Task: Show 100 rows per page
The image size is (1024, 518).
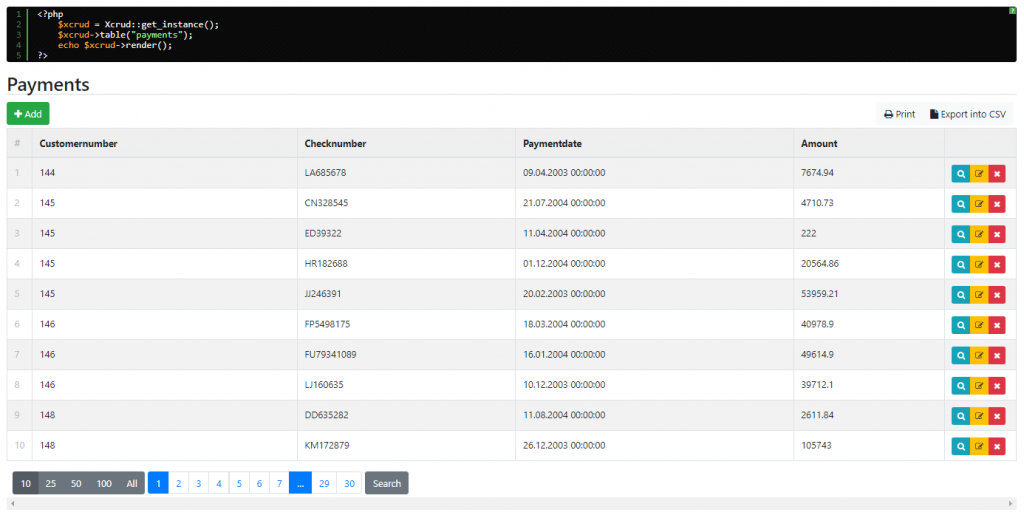Action: [104, 483]
